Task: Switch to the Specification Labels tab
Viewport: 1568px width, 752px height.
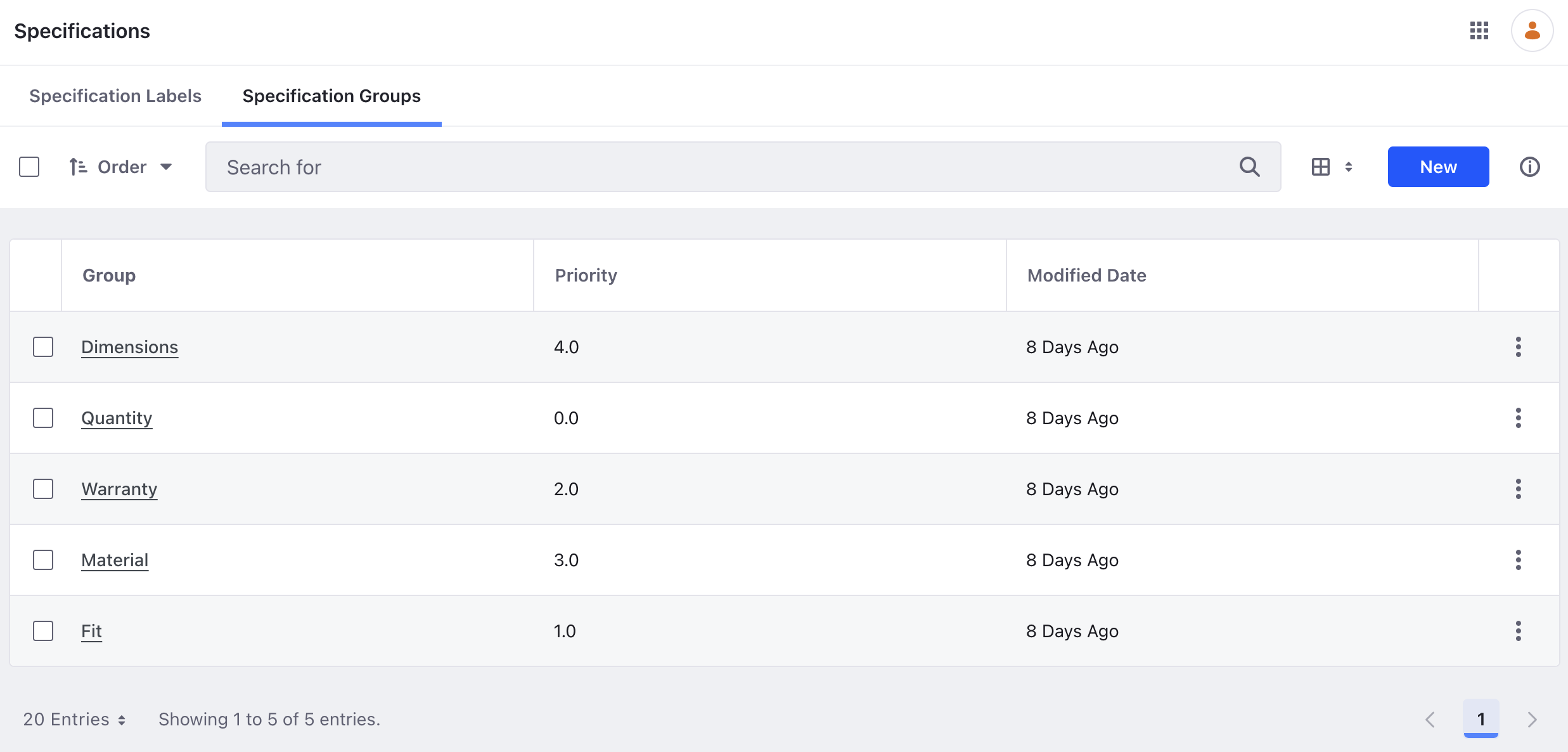Action: 116,95
